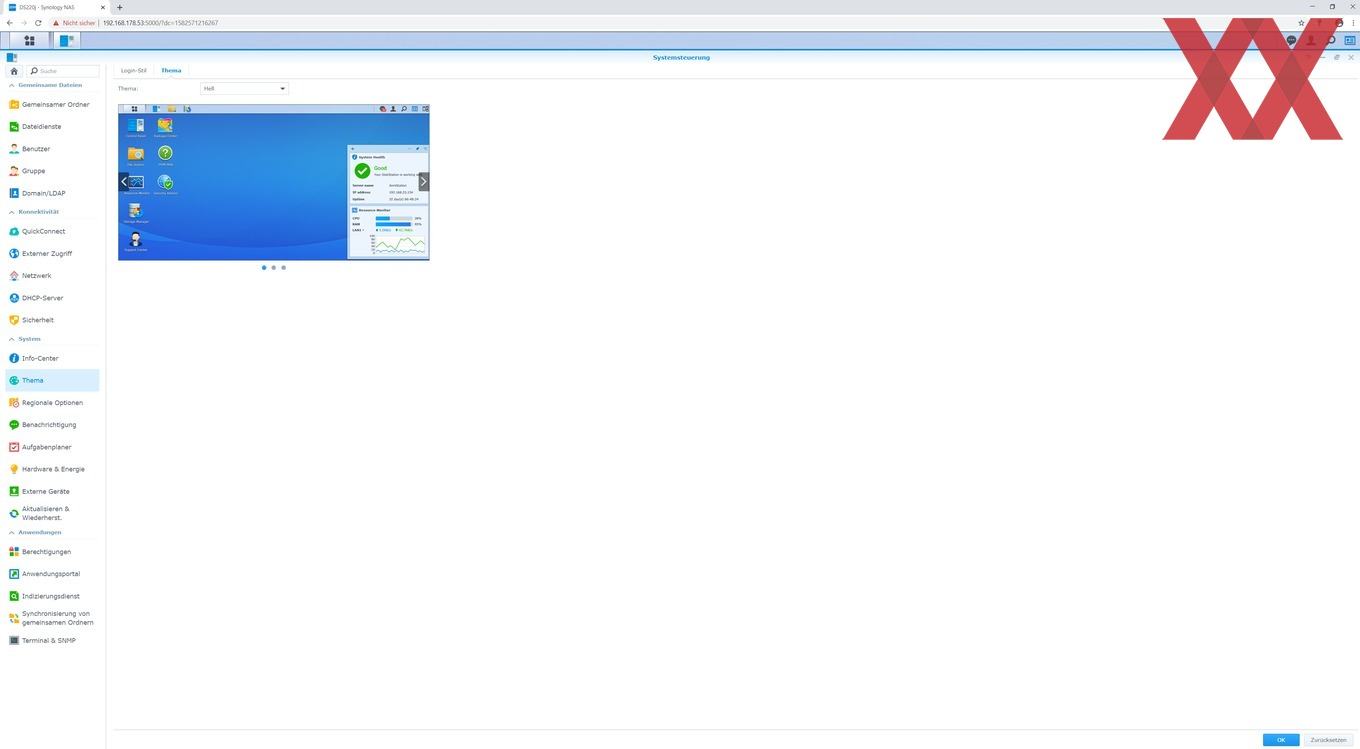Open the DHCP-Server settings
This screenshot has width=1360, height=749.
point(52,298)
